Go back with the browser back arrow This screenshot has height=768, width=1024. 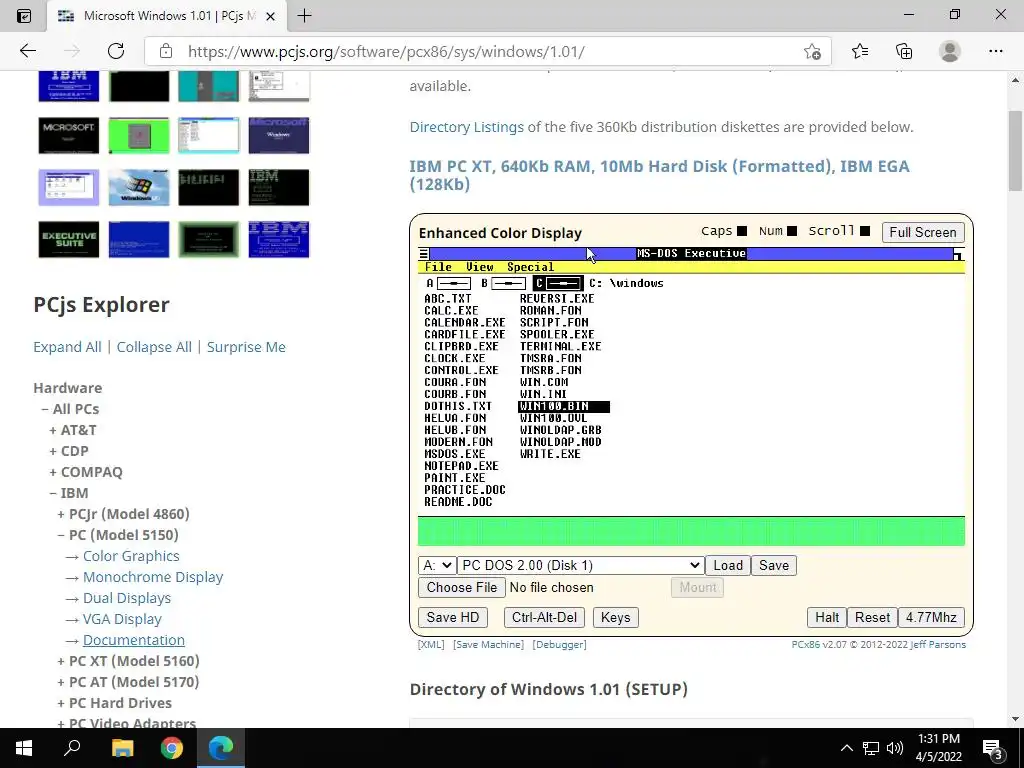(x=27, y=51)
